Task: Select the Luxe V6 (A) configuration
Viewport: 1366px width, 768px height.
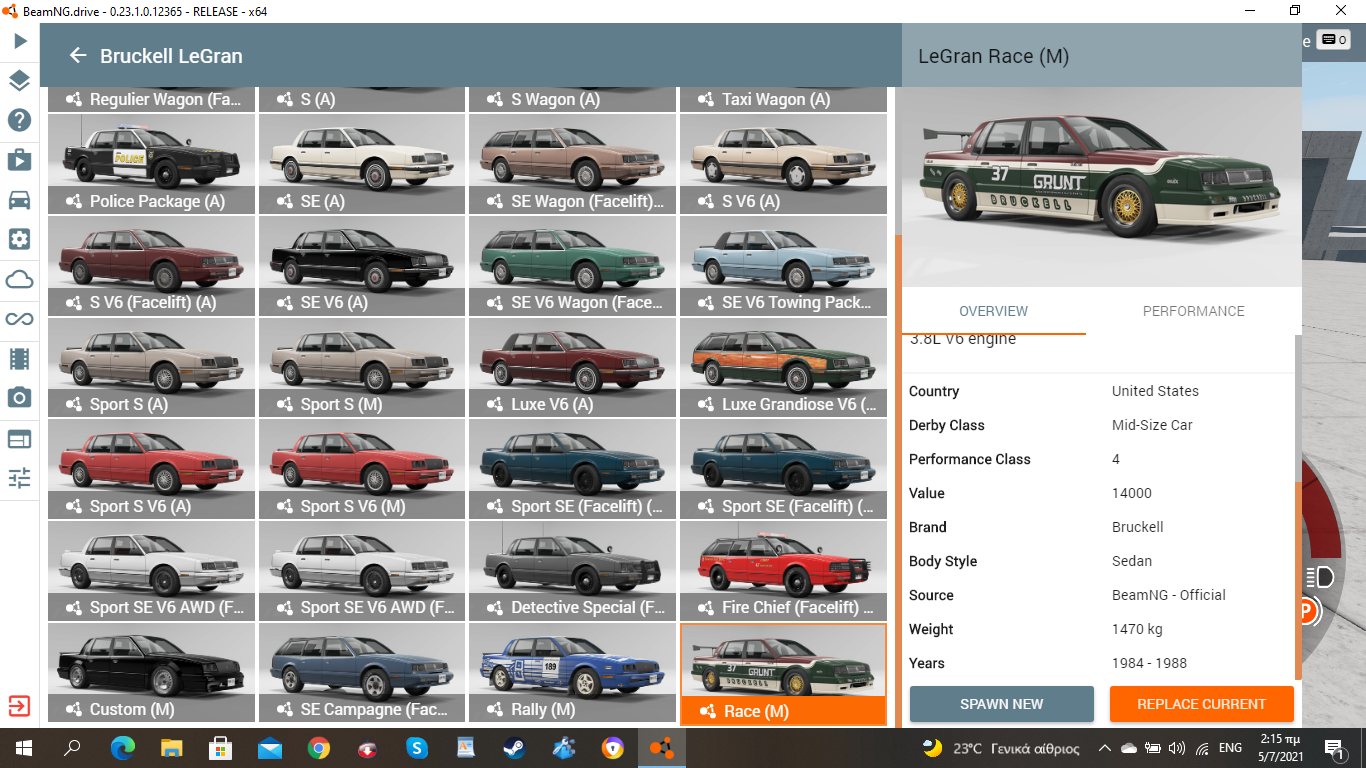Action: 573,368
